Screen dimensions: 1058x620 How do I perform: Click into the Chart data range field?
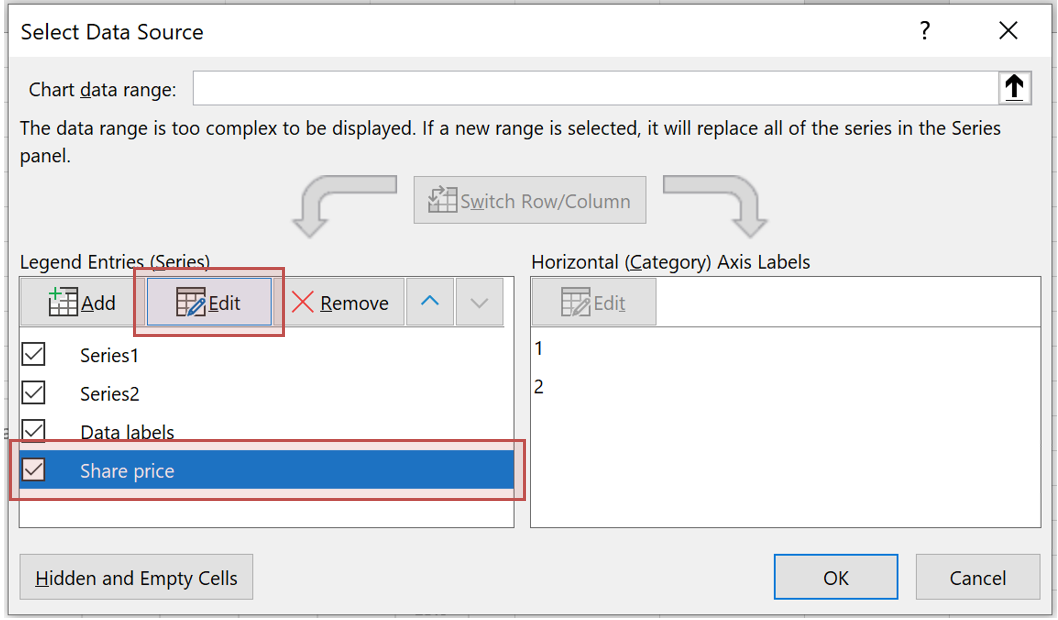[594, 89]
